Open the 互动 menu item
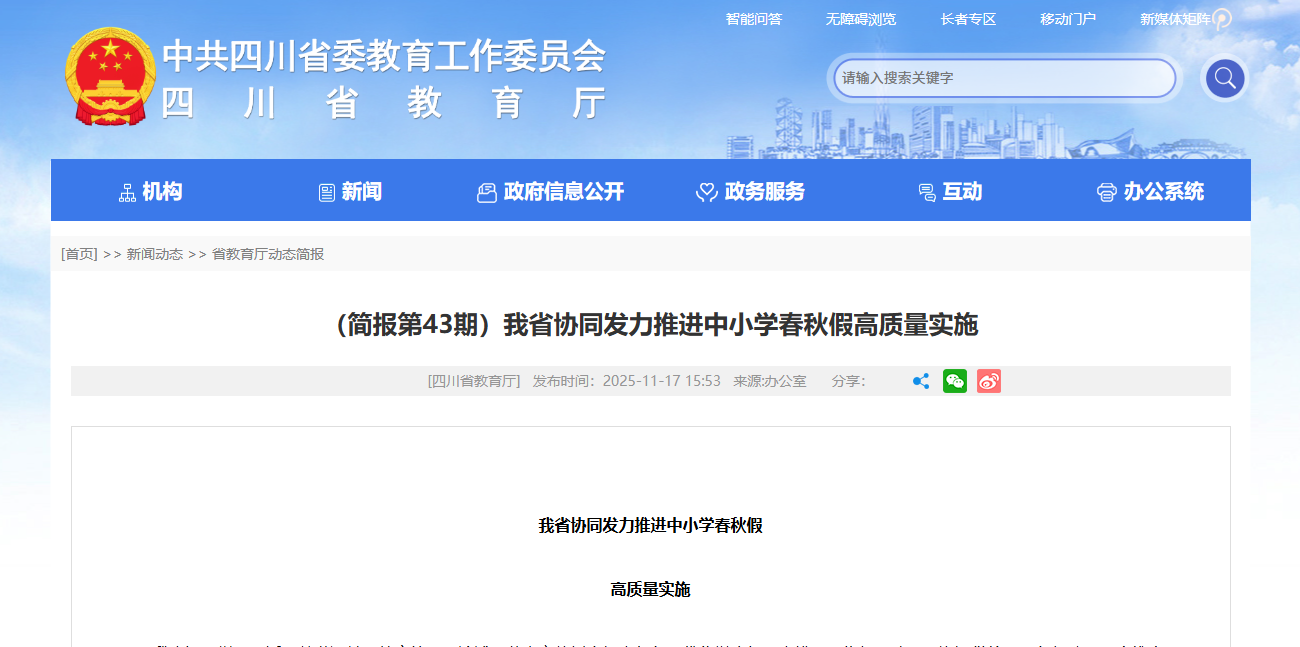Image resolution: width=1300 pixels, height=647 pixels. click(961, 191)
